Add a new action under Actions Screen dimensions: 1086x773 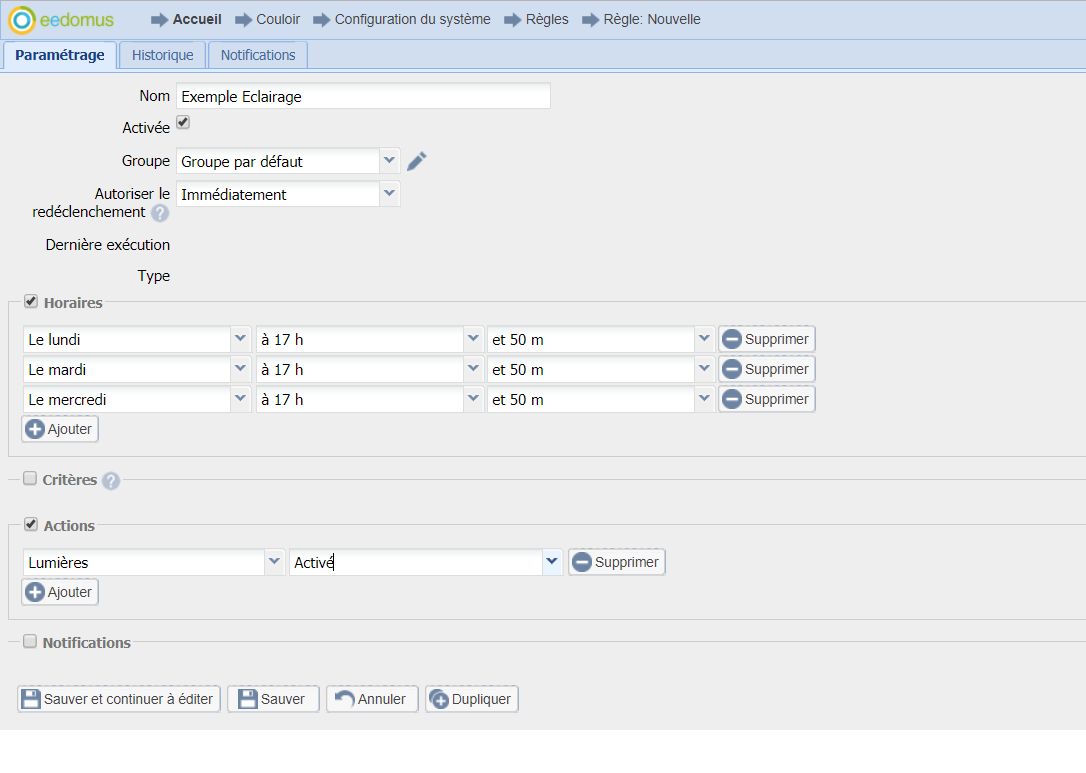click(x=60, y=592)
